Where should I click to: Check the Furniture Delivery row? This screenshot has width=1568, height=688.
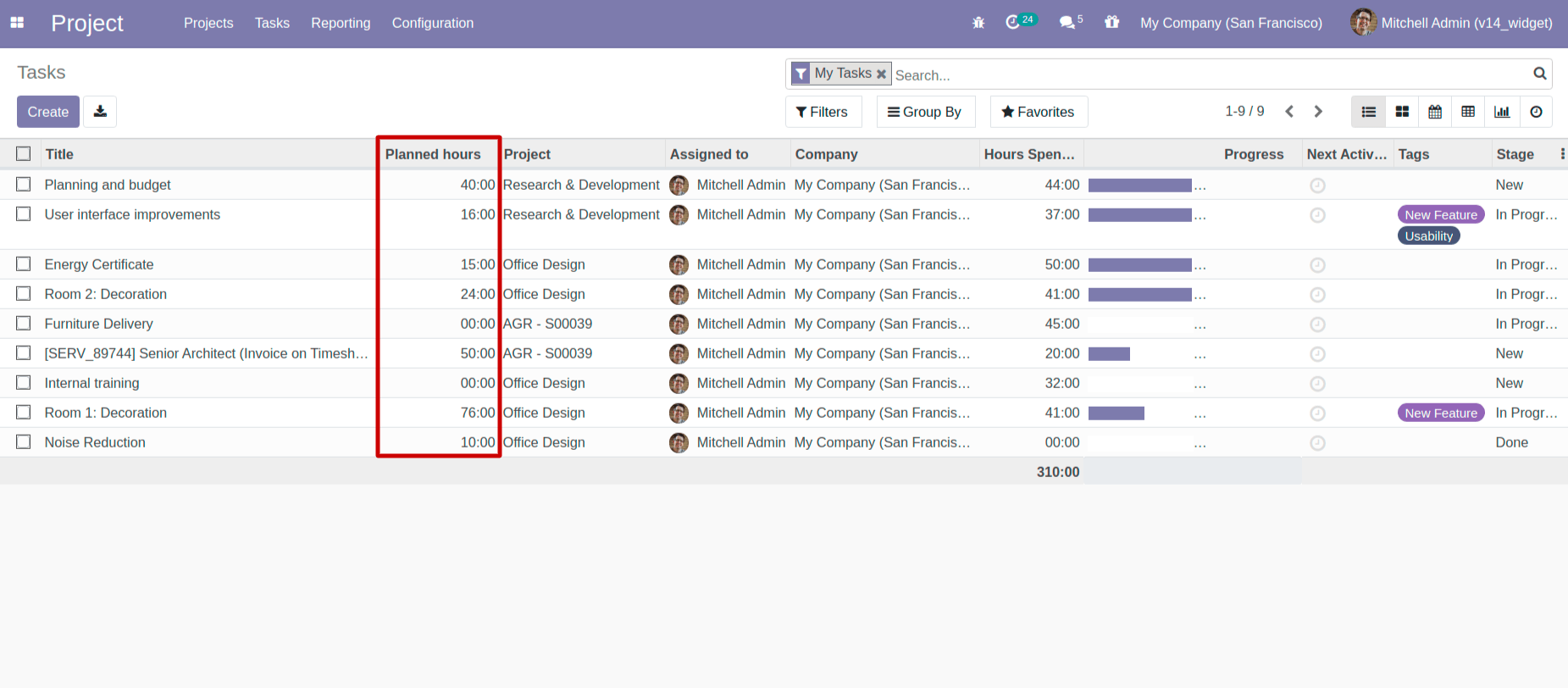24,323
